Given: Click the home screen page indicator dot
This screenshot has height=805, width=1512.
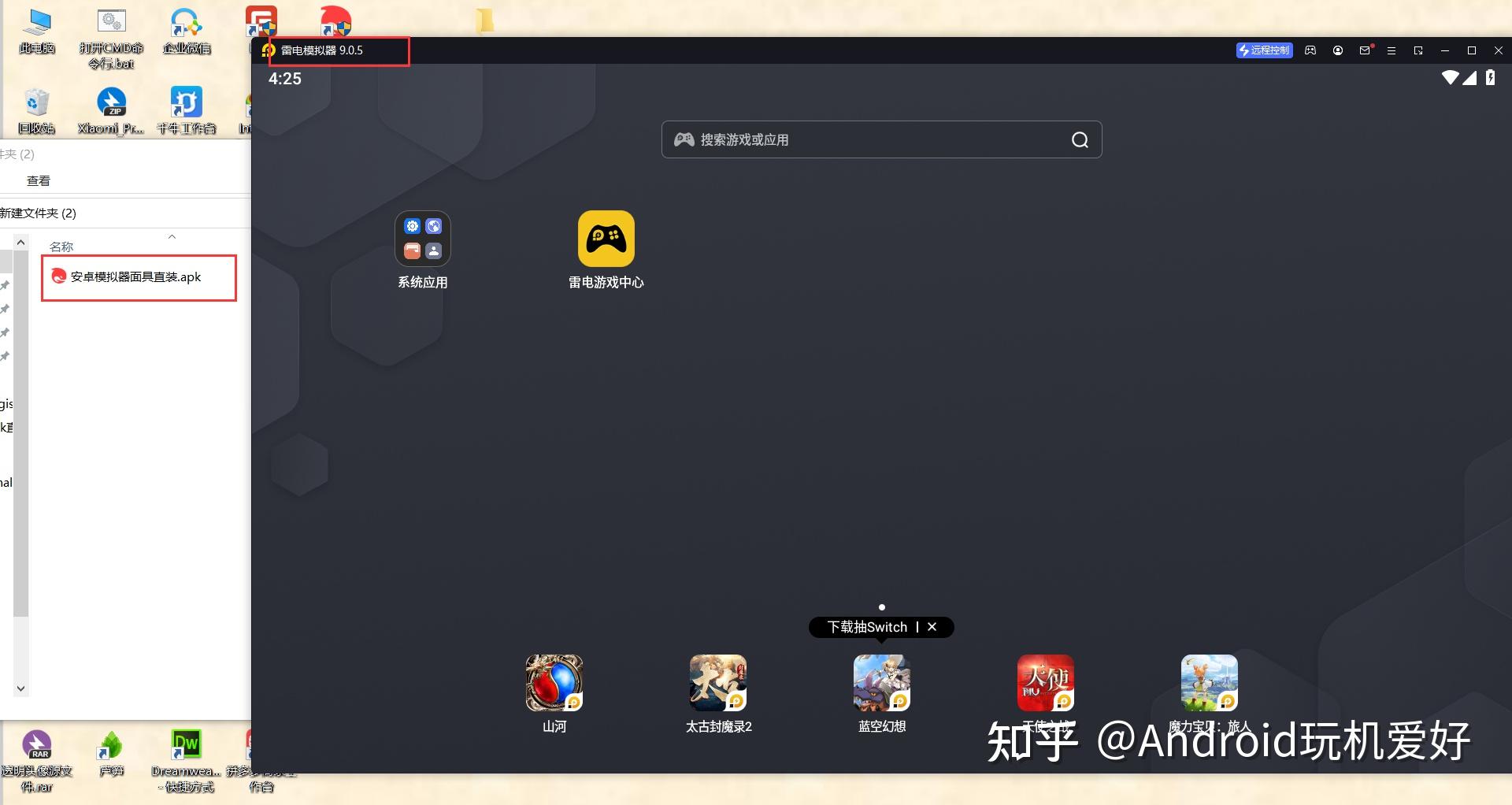Looking at the screenshot, I should point(882,607).
